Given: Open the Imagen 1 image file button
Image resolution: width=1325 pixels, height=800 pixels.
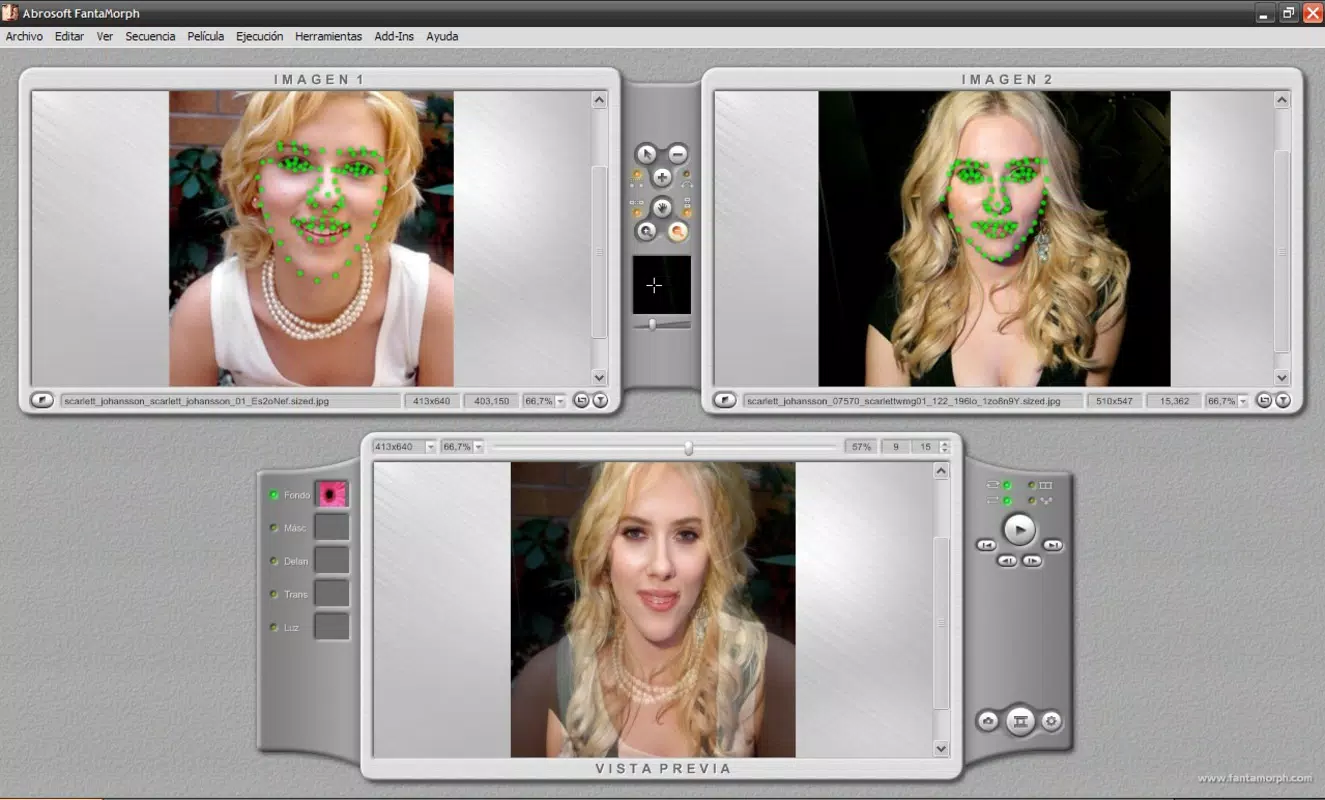Looking at the screenshot, I should click(x=42, y=400).
